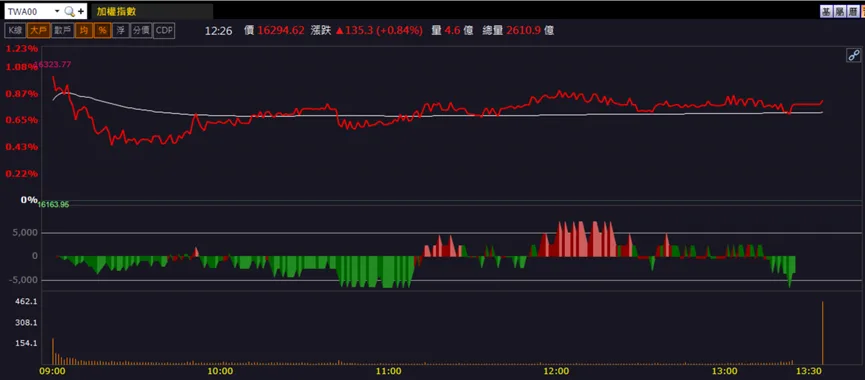Click the change value ▲135.3 (+0.84%)

click(379, 31)
